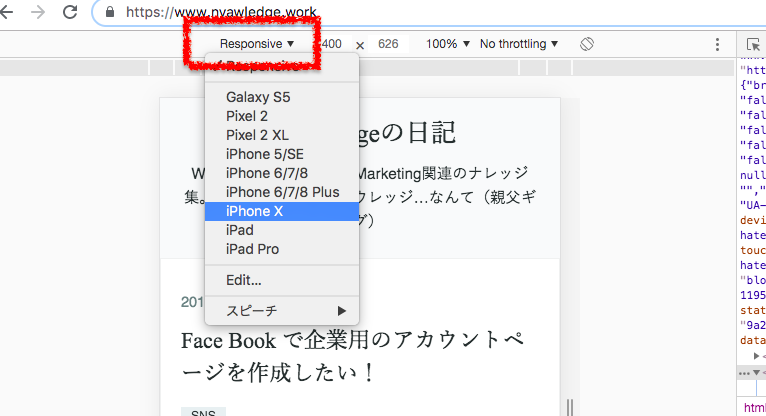The width and height of the screenshot is (766, 416).
Task: Click the viewport height field 626
Action: (388, 44)
